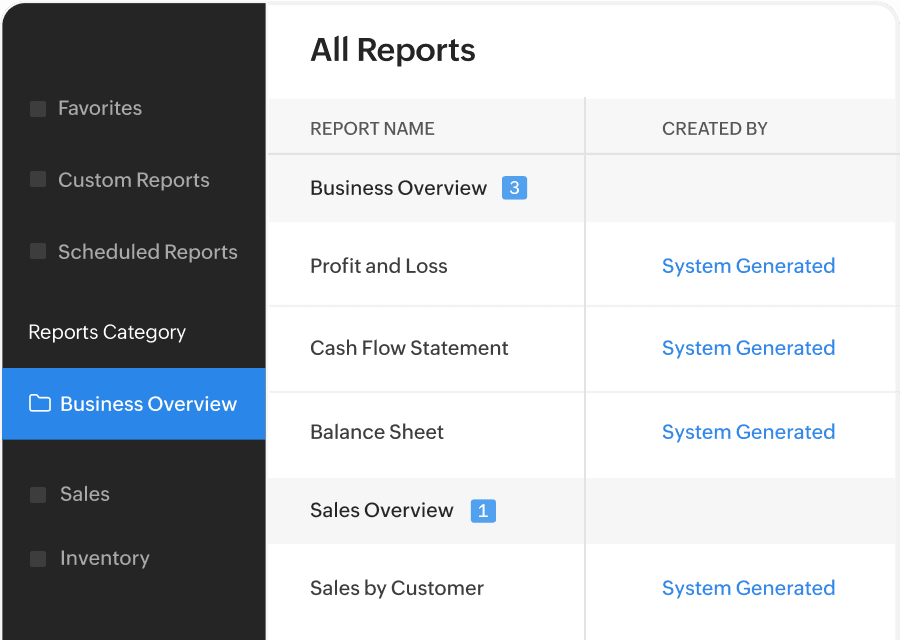Select the Sales report category
The width and height of the screenshot is (900, 640).
(x=85, y=494)
